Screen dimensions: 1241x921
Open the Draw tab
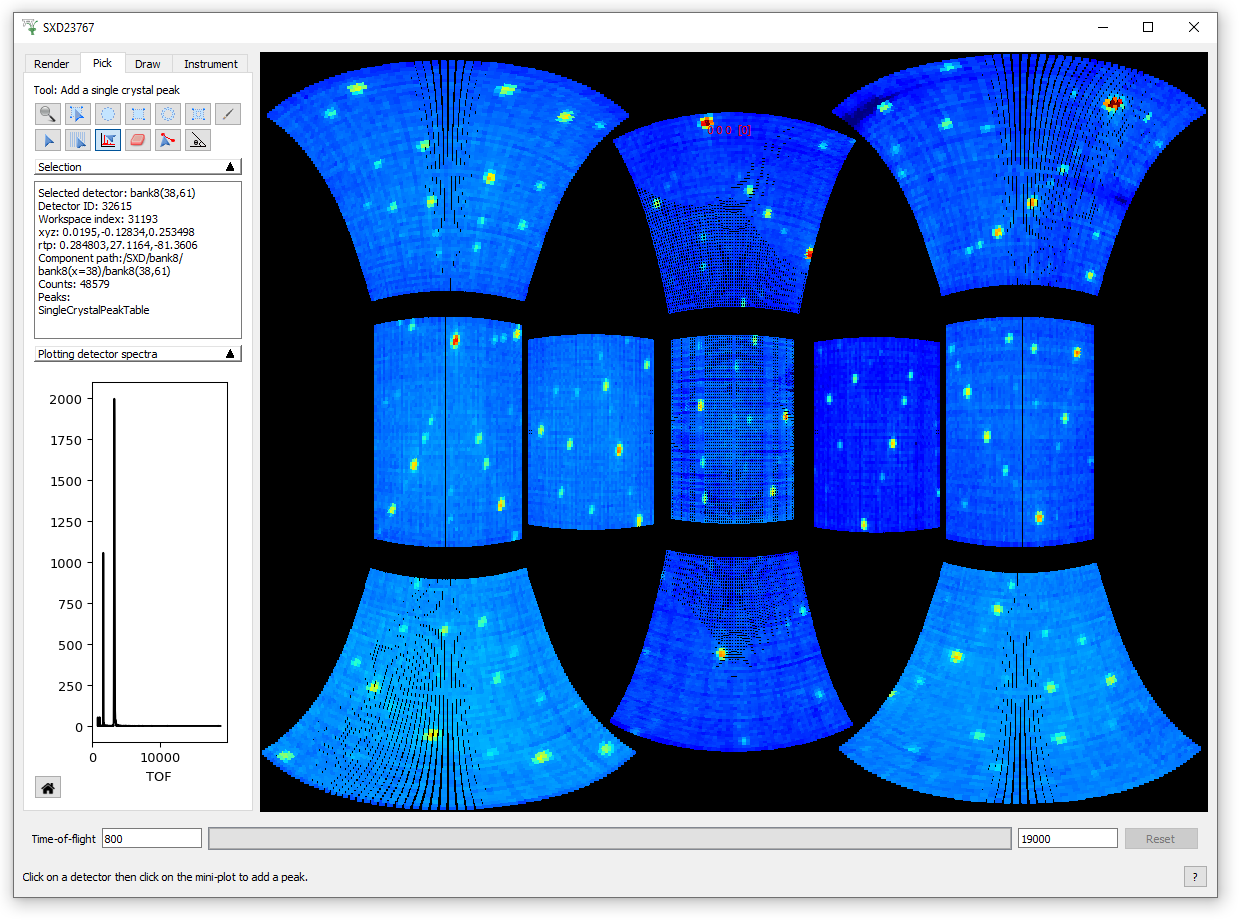148,64
